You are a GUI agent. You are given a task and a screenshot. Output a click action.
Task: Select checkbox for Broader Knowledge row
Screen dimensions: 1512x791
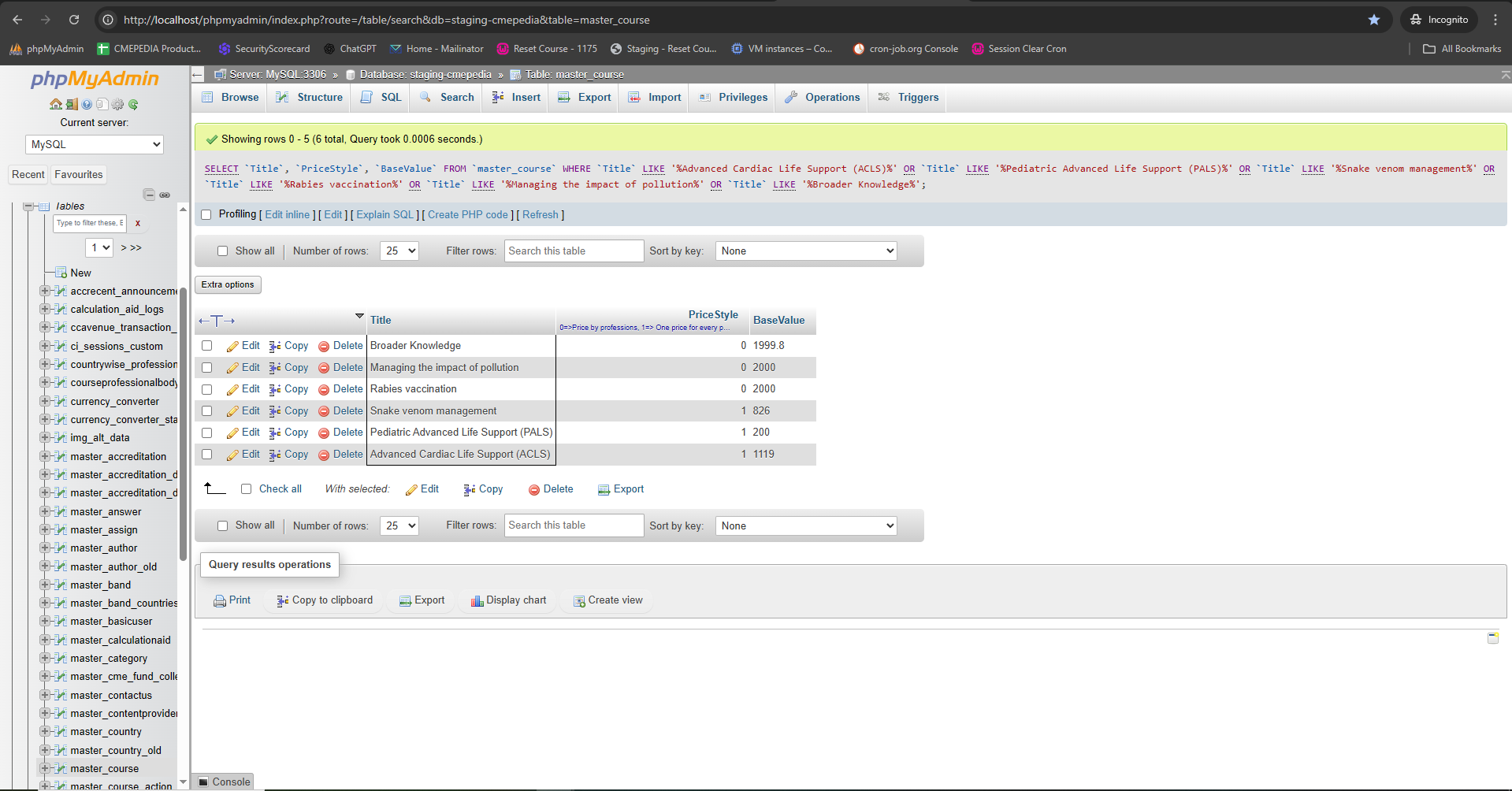pos(207,346)
